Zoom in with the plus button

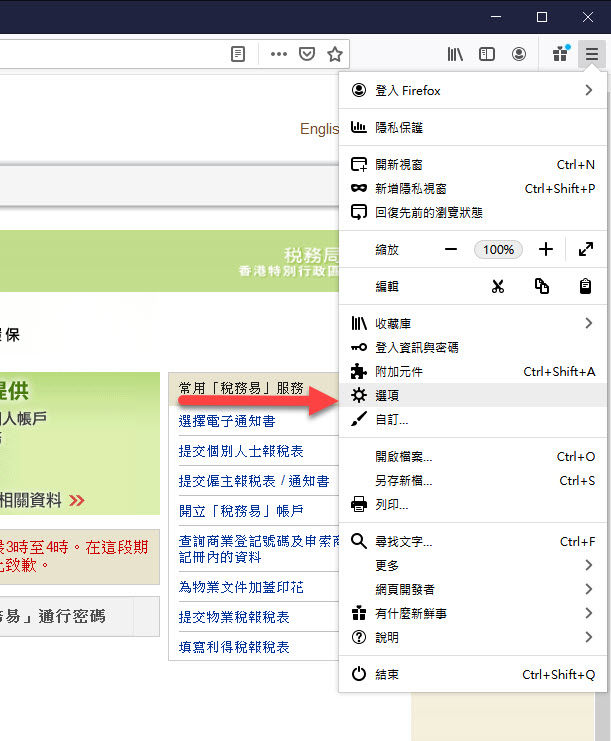pyautogui.click(x=546, y=250)
